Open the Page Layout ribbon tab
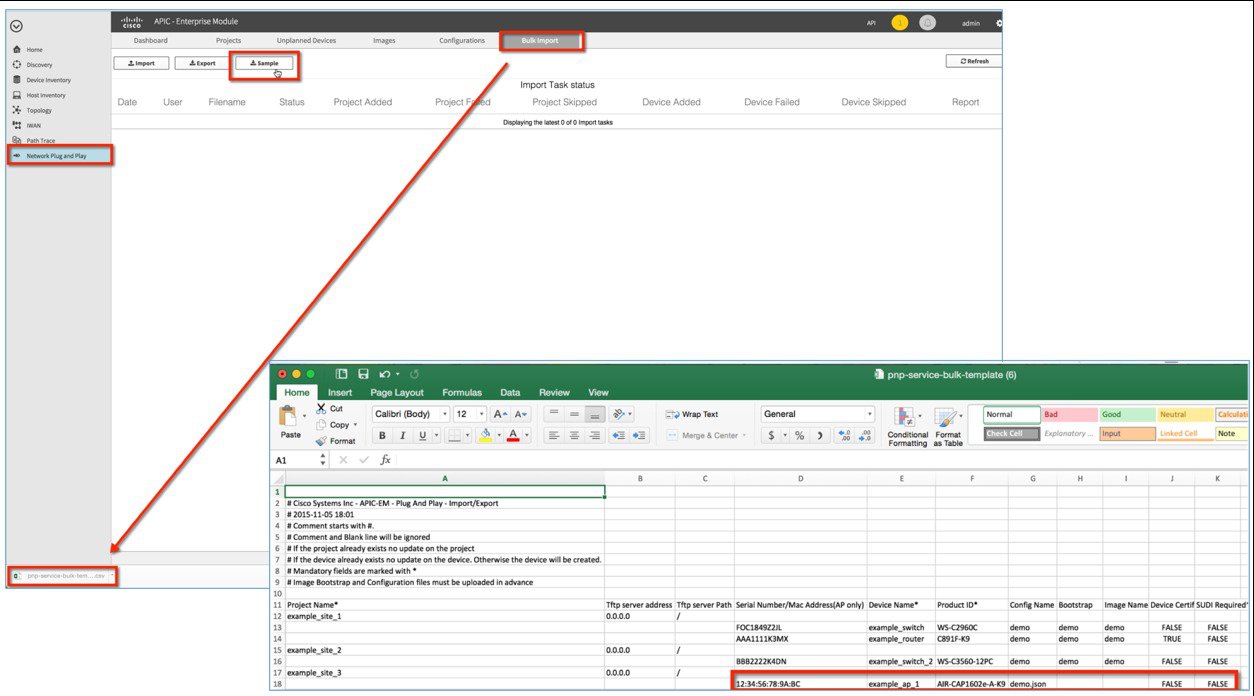Image resolution: width=1254 pixels, height=696 pixels. click(397, 393)
